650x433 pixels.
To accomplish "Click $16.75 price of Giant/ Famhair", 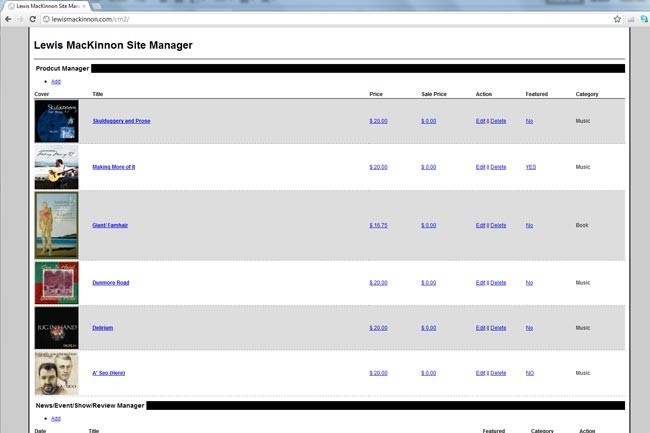I will pyautogui.click(x=378, y=225).
